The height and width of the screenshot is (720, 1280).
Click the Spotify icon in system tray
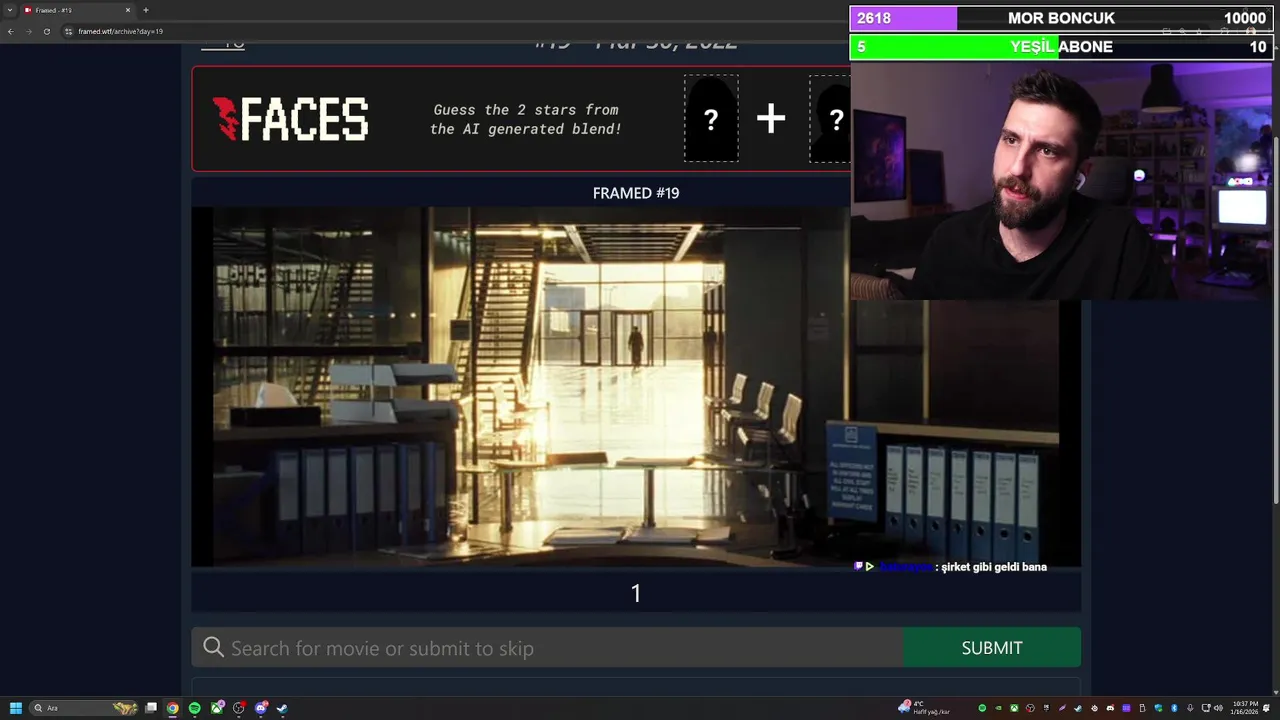(982, 708)
